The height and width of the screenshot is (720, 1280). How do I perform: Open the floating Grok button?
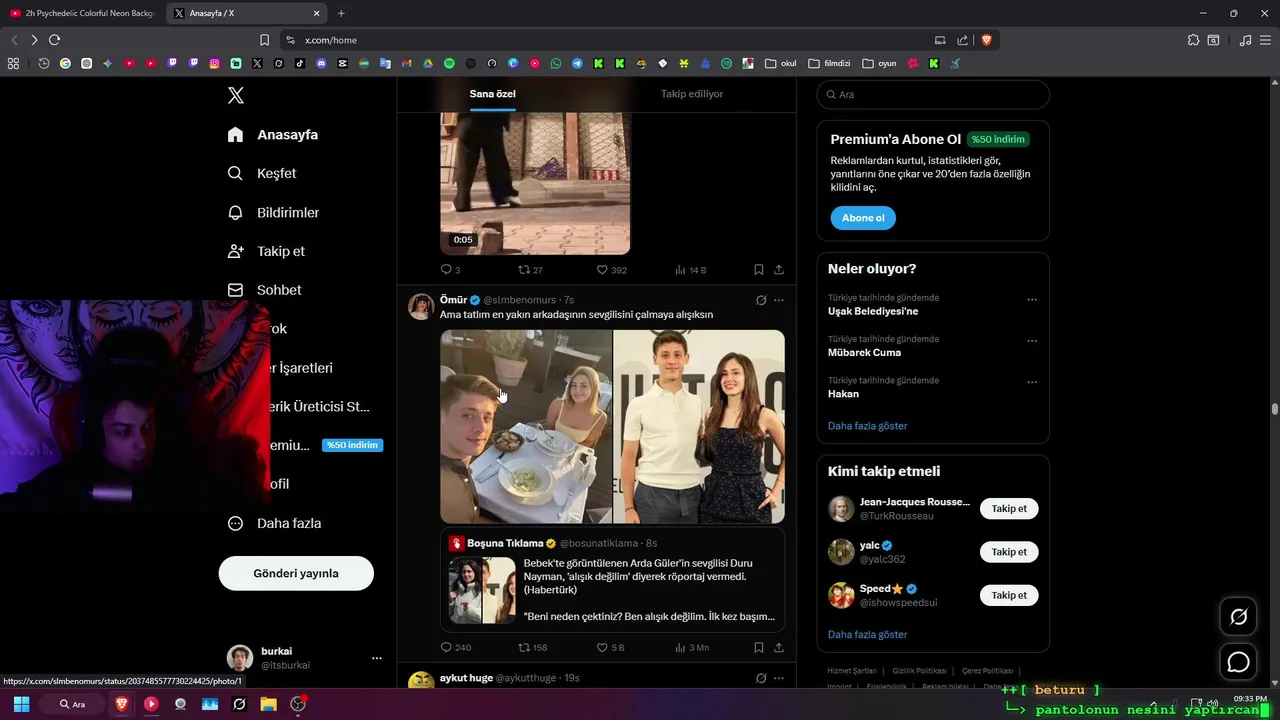(1239, 617)
